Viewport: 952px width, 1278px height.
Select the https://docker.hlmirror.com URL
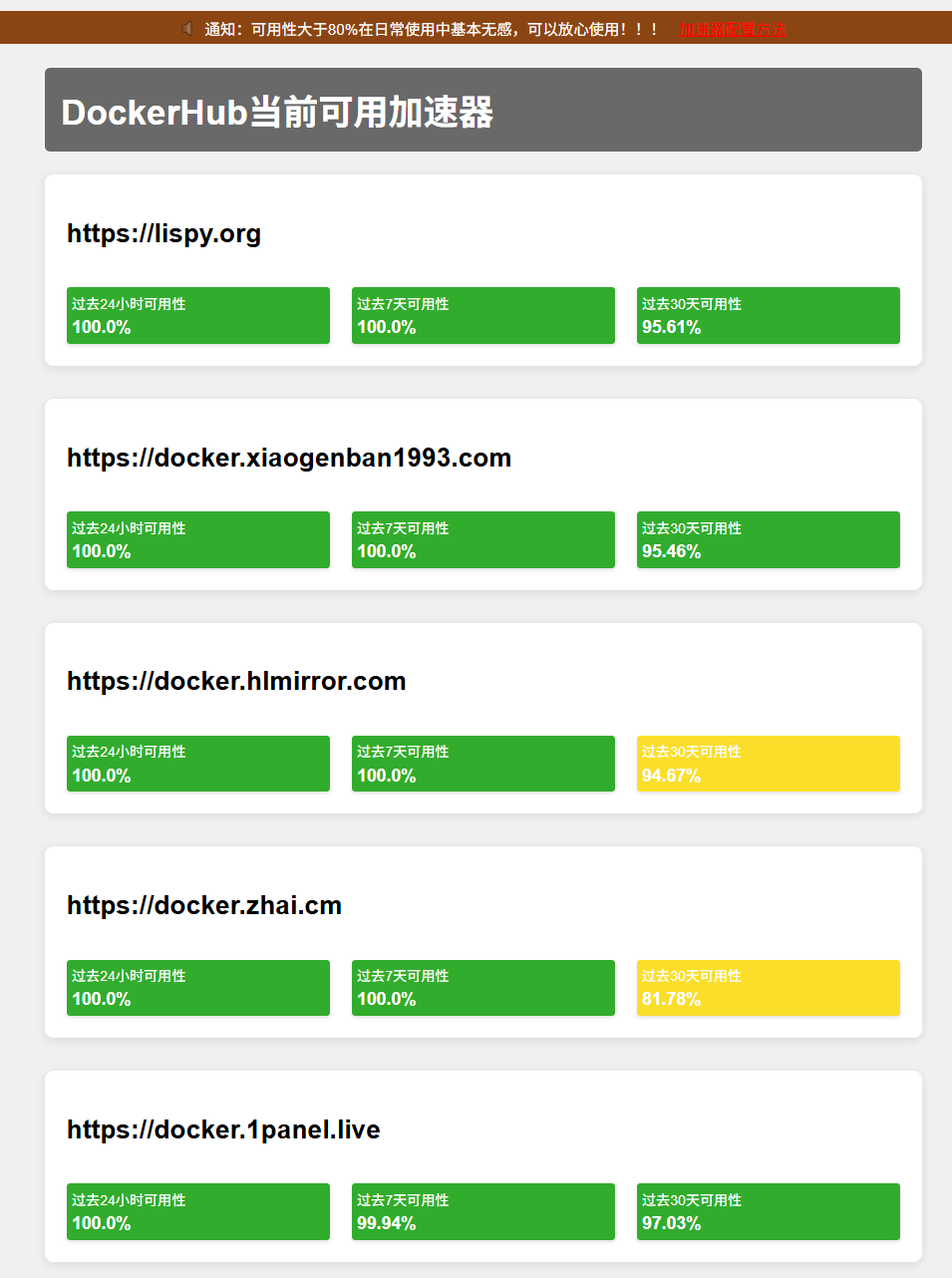point(236,681)
